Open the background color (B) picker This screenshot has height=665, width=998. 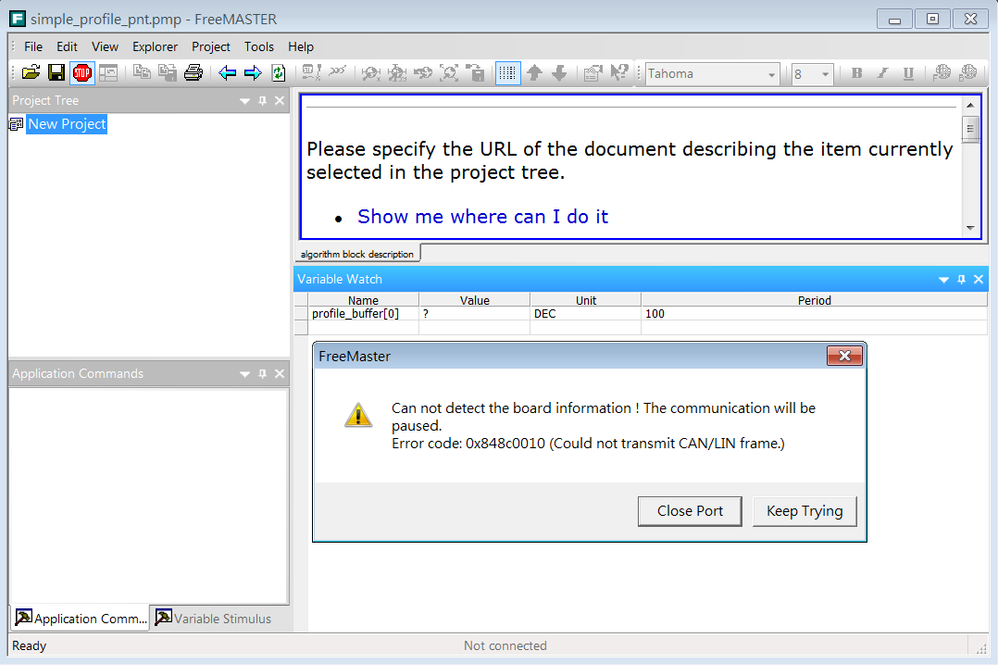(x=967, y=73)
